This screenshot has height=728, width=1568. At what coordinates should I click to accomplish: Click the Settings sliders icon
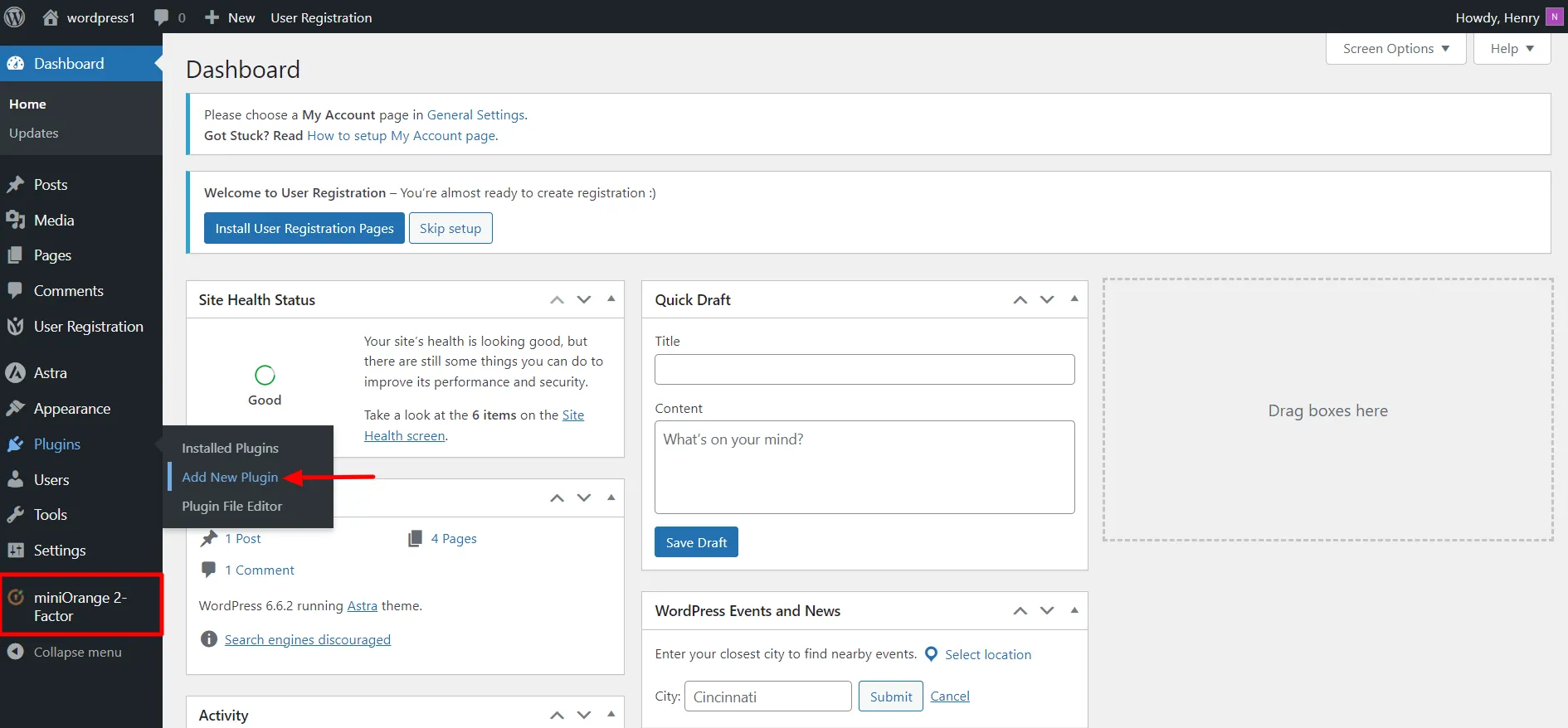(16, 551)
